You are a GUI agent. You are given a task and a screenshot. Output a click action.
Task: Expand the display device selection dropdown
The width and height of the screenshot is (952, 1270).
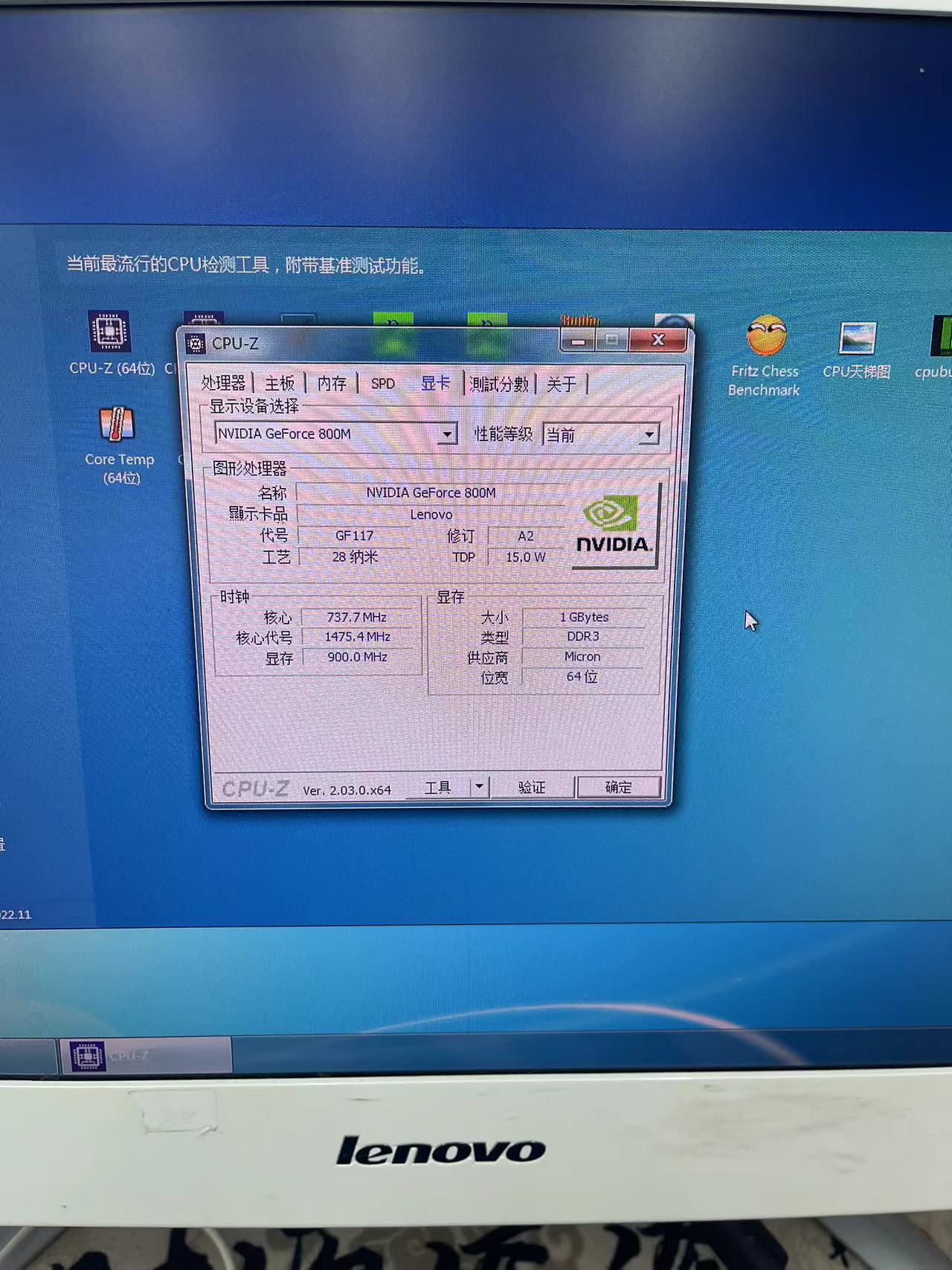pyautogui.click(x=447, y=434)
